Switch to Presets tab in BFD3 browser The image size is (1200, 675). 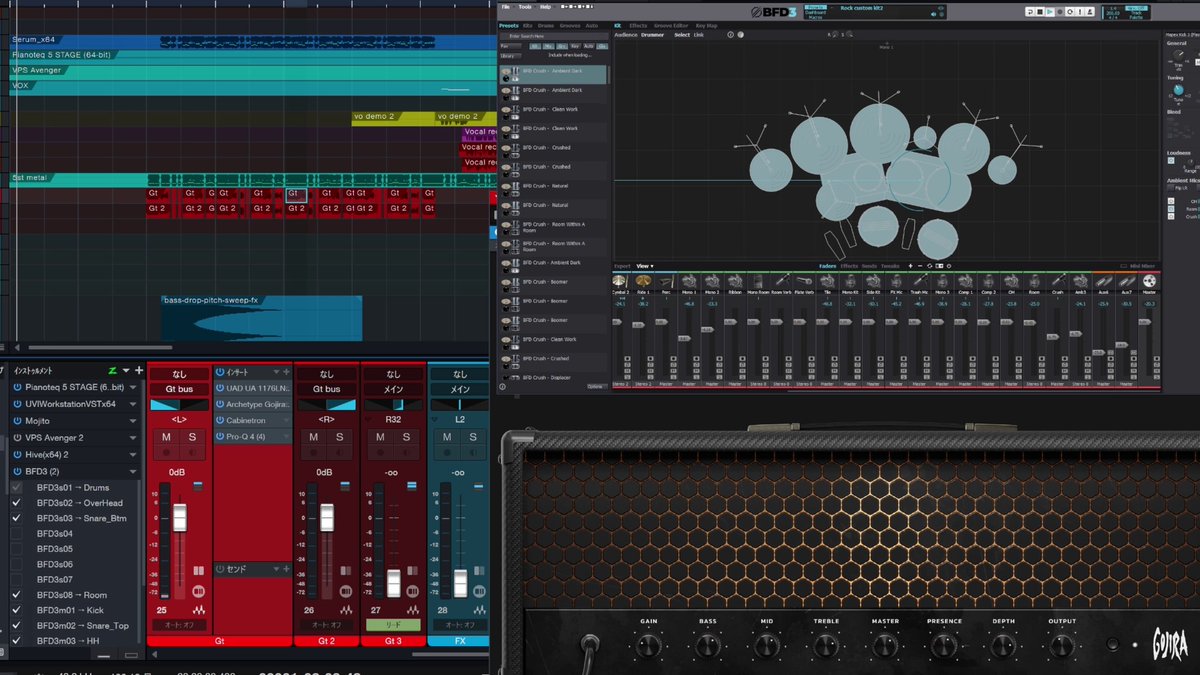coord(508,25)
